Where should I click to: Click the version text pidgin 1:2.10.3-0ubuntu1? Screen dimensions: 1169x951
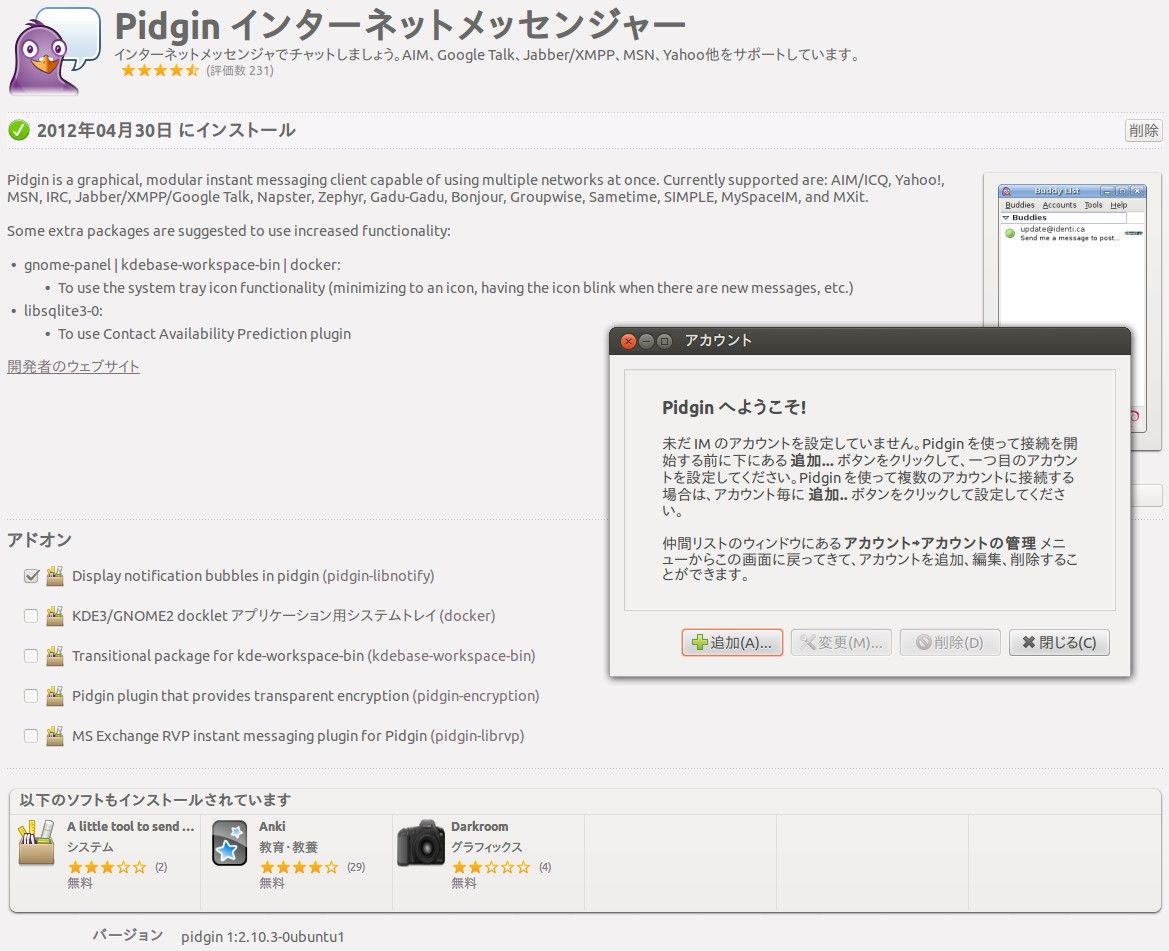262,937
